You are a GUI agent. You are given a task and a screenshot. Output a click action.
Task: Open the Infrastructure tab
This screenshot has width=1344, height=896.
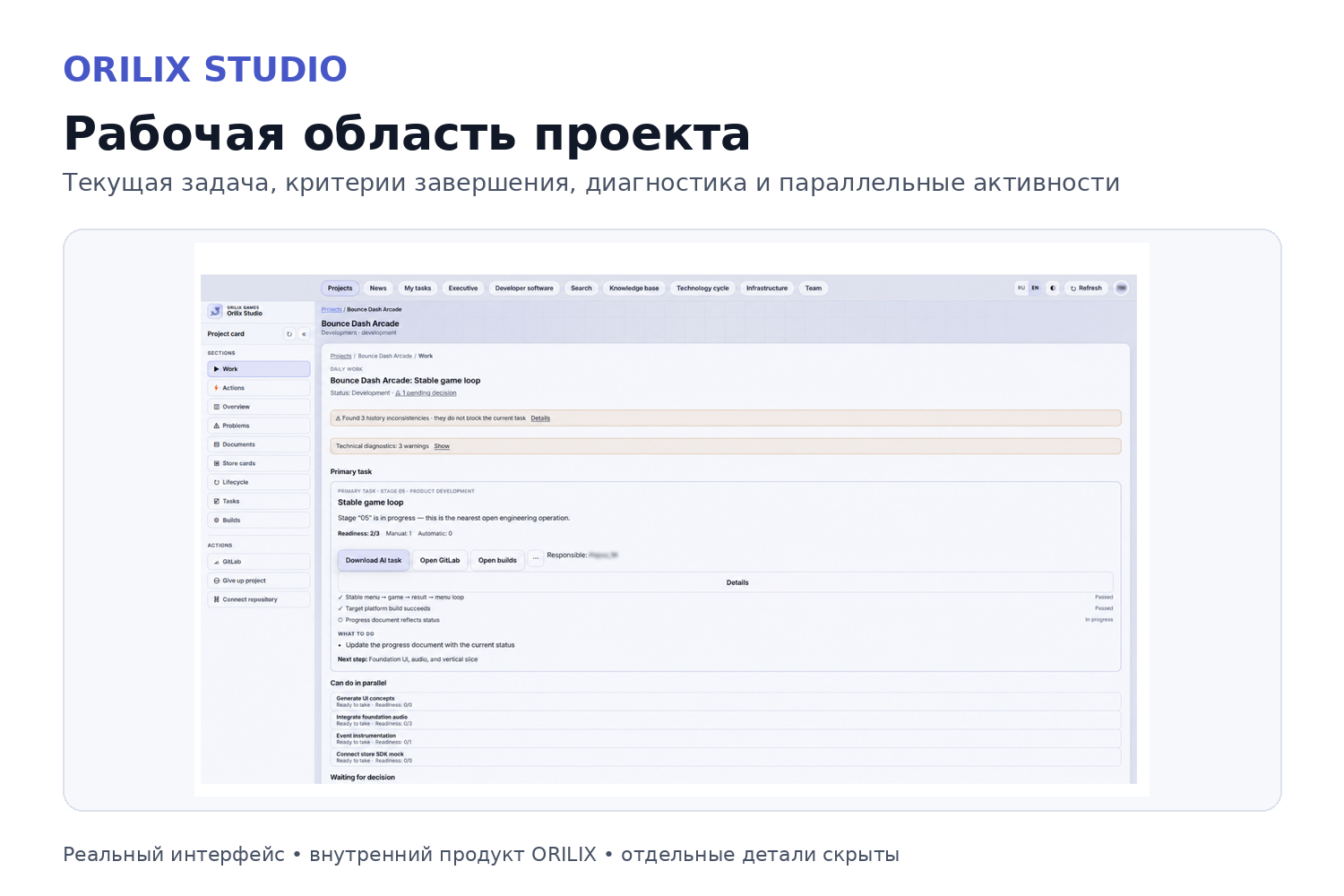(767, 289)
